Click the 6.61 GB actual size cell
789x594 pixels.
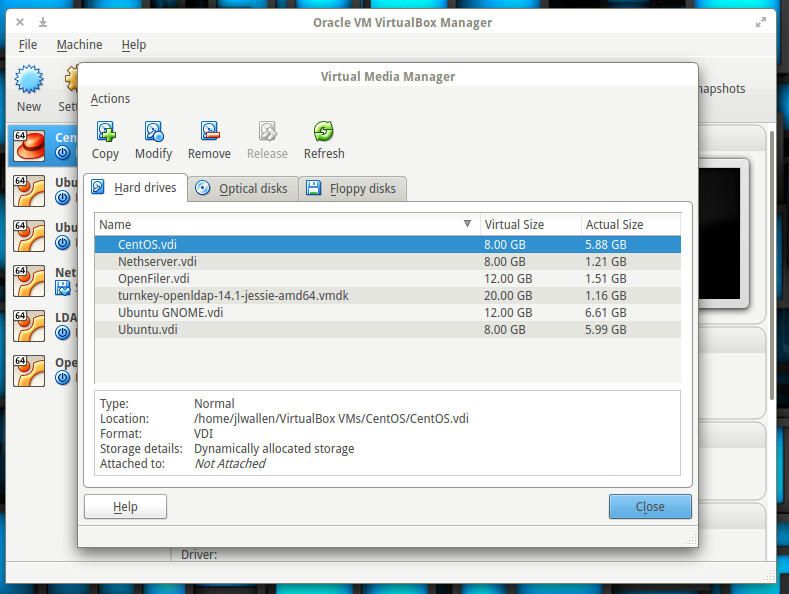[x=606, y=313]
